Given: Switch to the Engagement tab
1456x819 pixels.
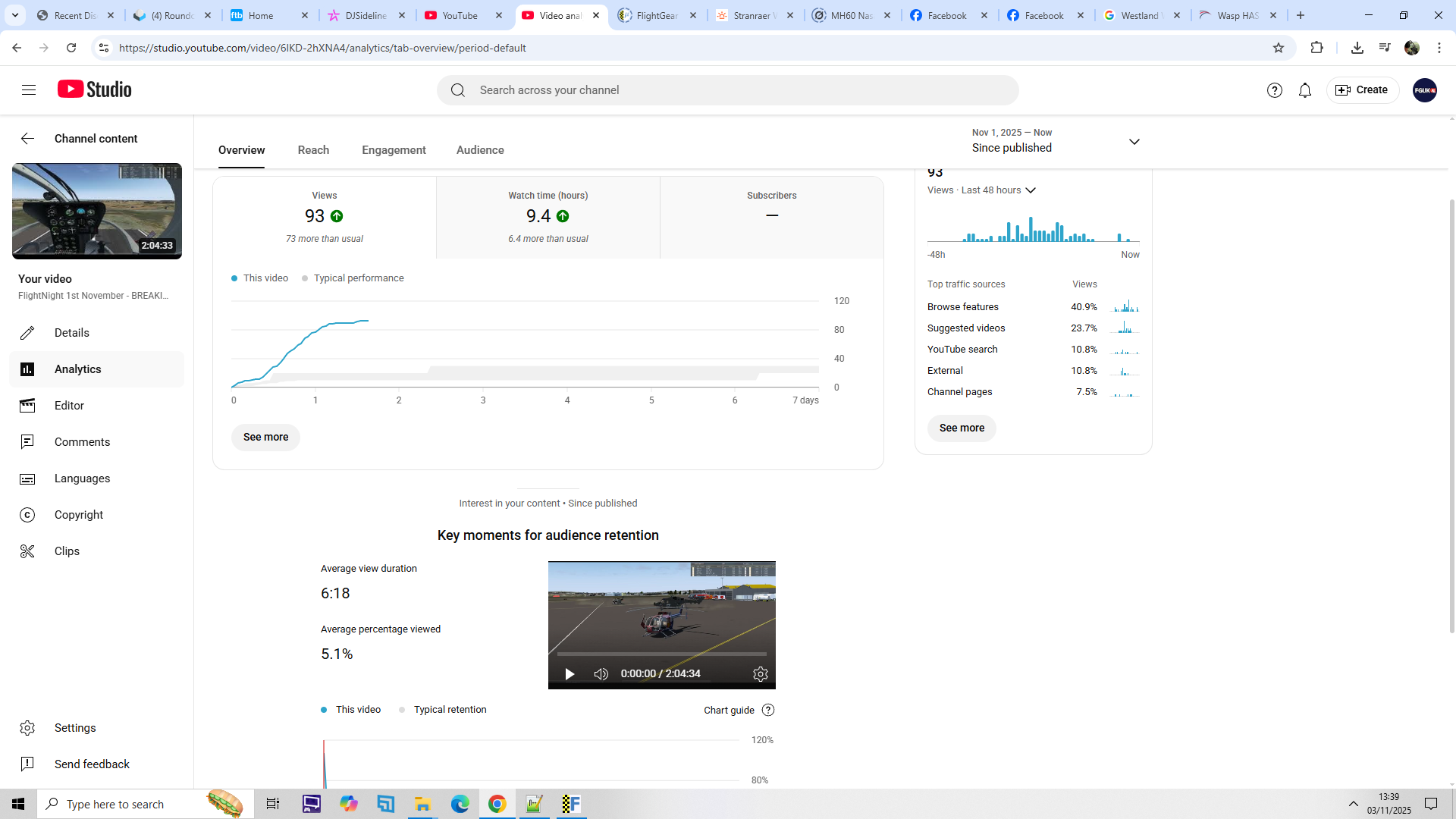Looking at the screenshot, I should coord(394,150).
